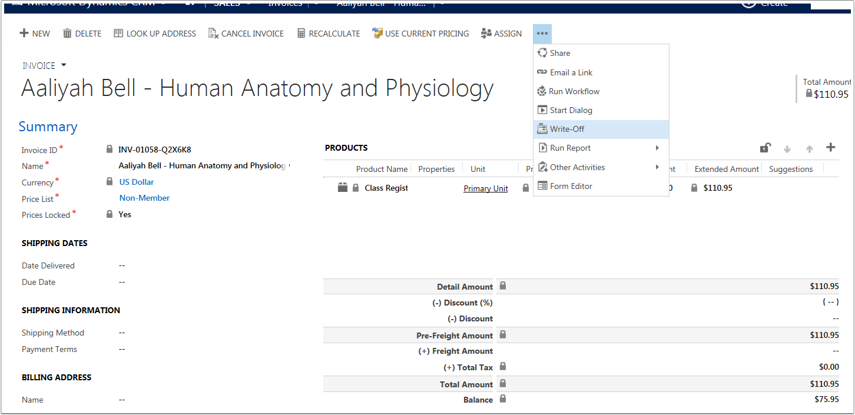This screenshot has height=415, width=855.
Task: Click the USE CURRENT PRICING icon
Action: coord(377,33)
